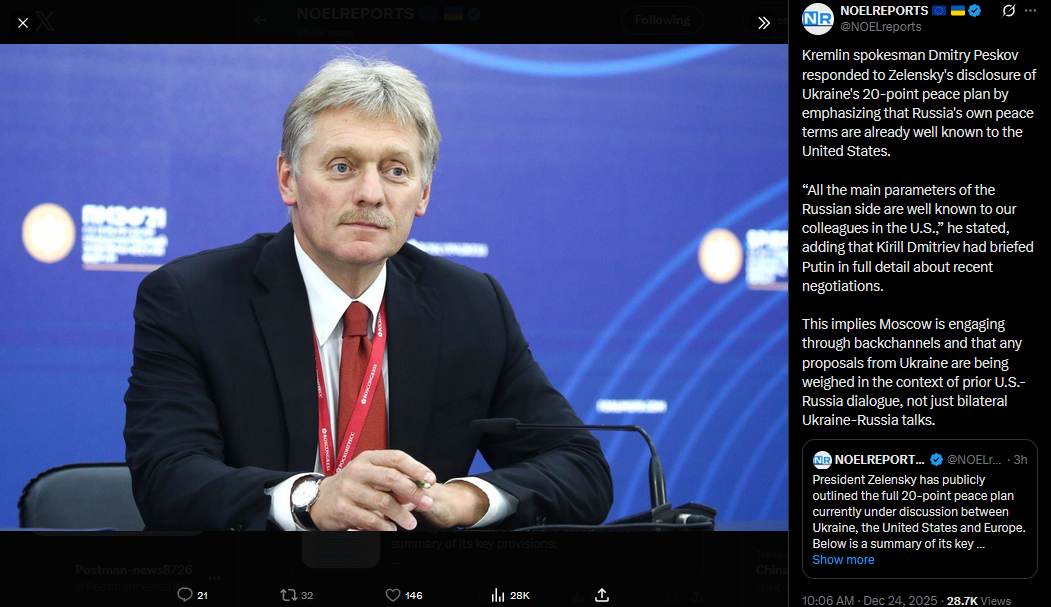1051x607 pixels.
Task: Click the EU flag emoji next to NOELREPORTS
Action: pos(939,11)
